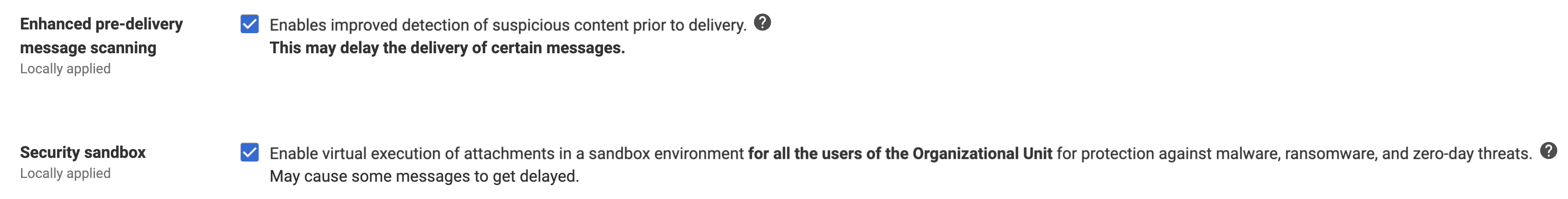
Task: Disable the Security sandbox checkbox
Action: [250, 152]
